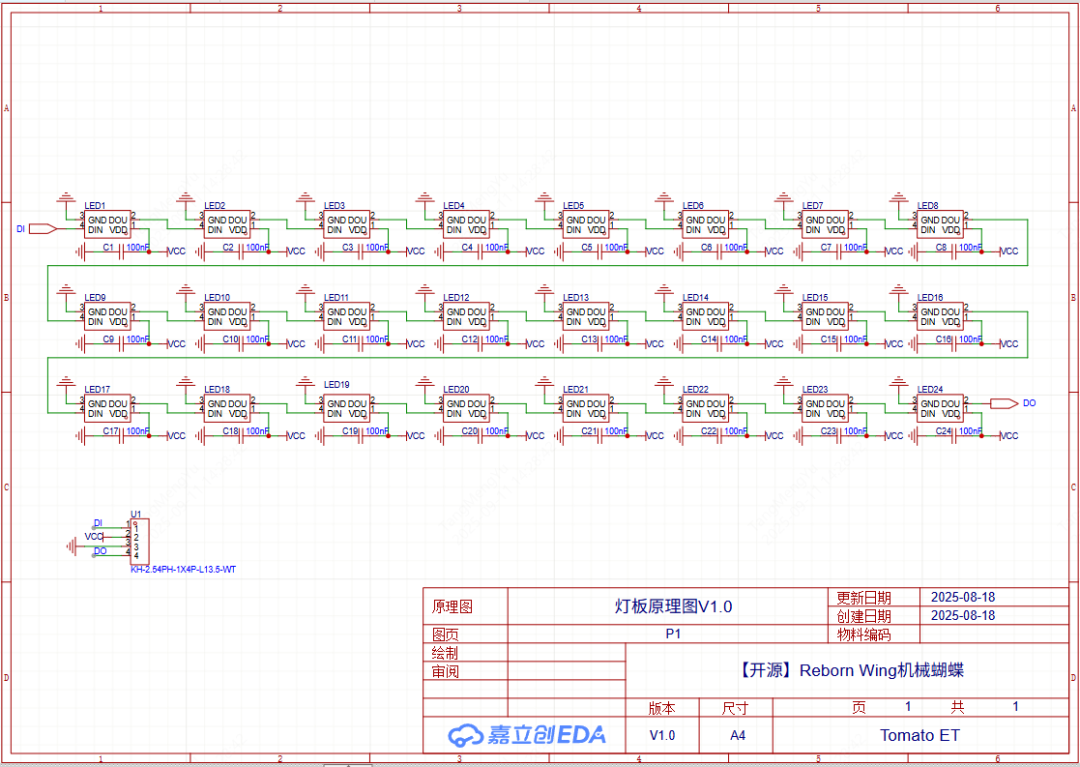Select the LED13 chip body

[585, 317]
